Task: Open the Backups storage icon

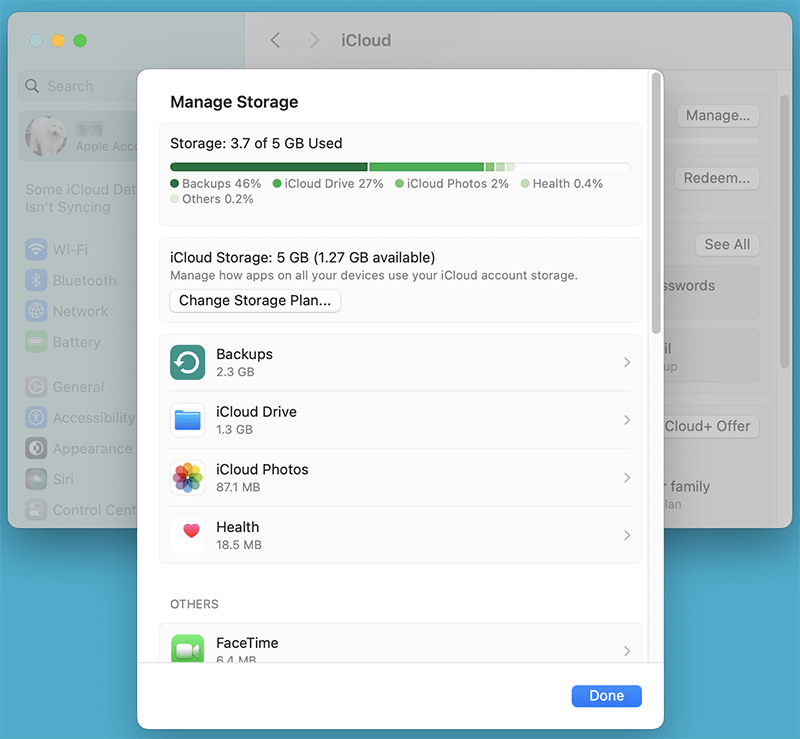Action: click(189, 363)
